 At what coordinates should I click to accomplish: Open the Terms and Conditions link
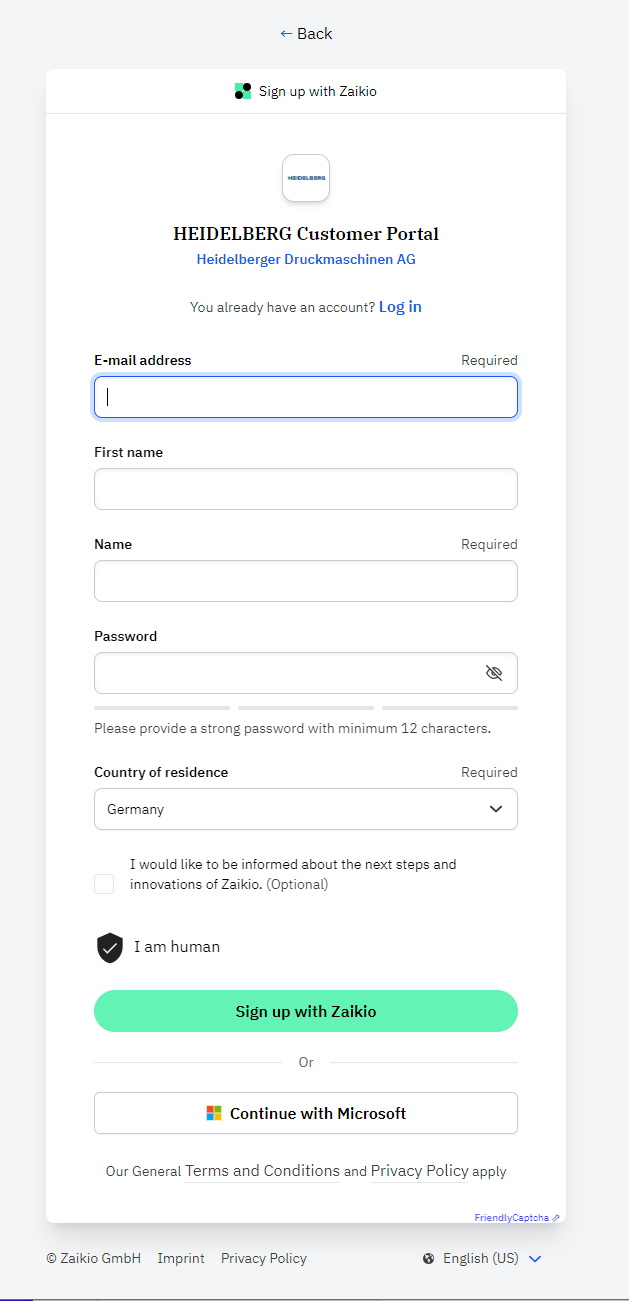pyautogui.click(x=262, y=1171)
